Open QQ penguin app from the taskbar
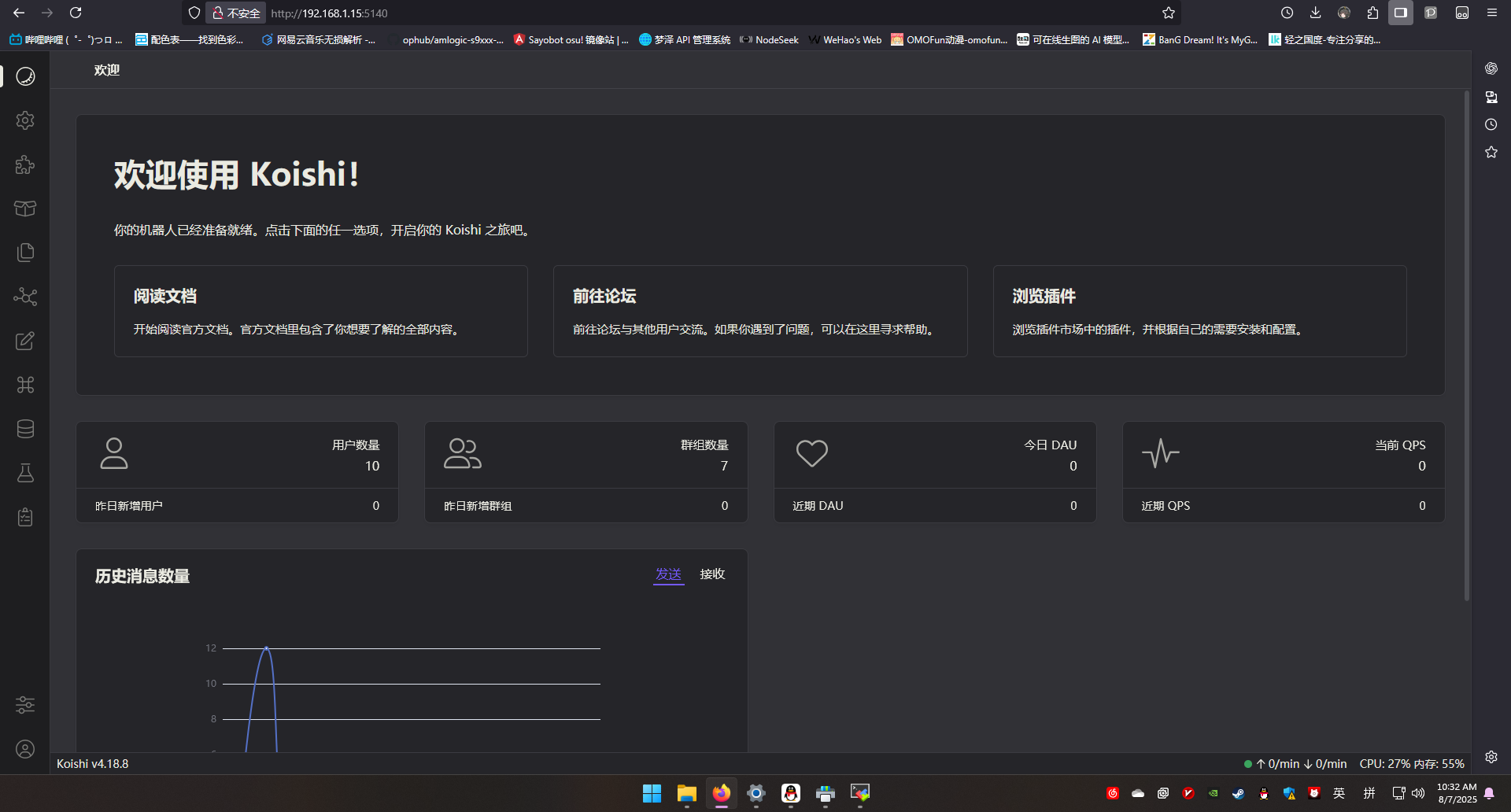 point(791,793)
